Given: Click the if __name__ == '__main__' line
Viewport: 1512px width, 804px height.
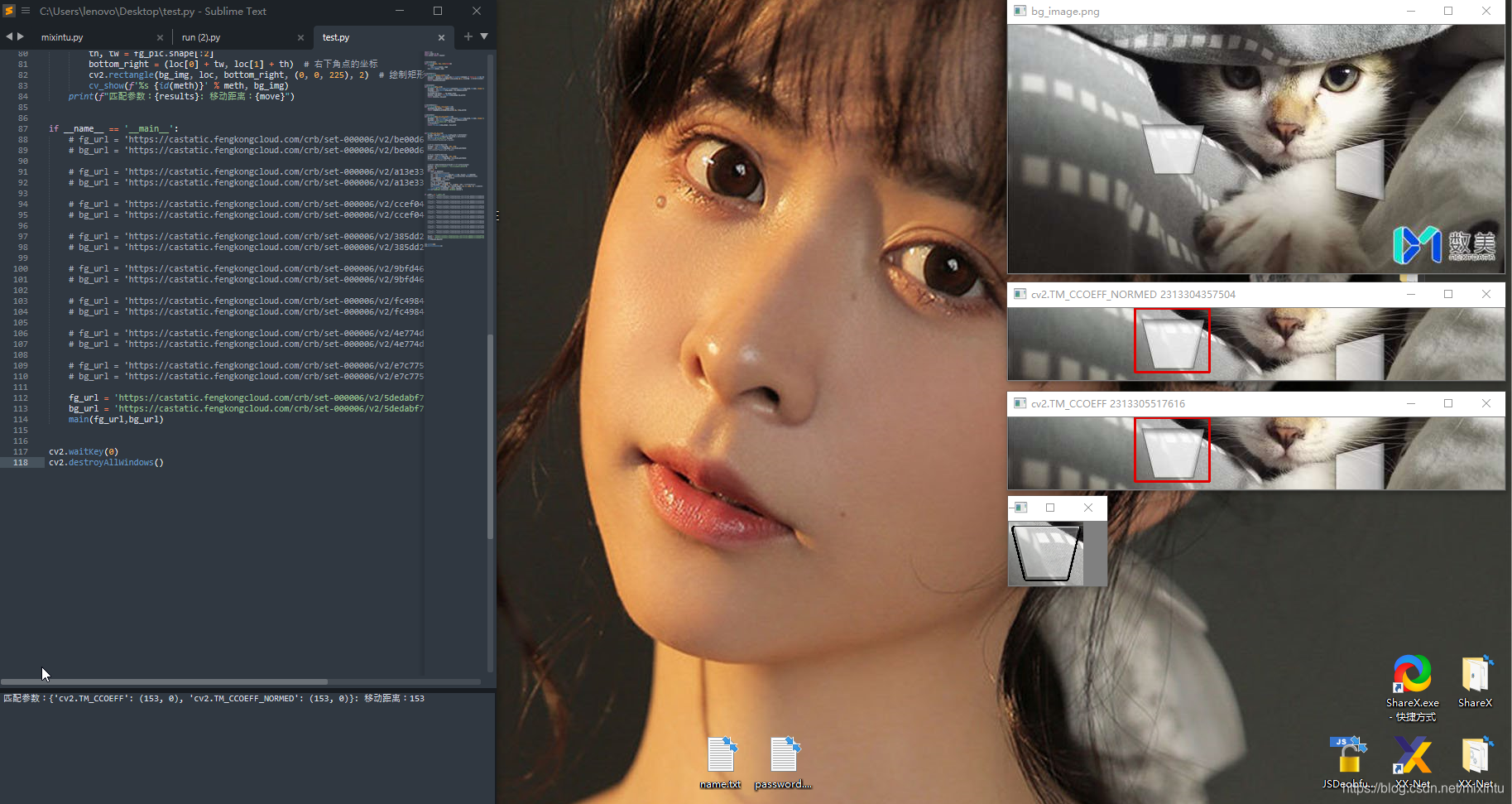Looking at the screenshot, I should [113, 129].
